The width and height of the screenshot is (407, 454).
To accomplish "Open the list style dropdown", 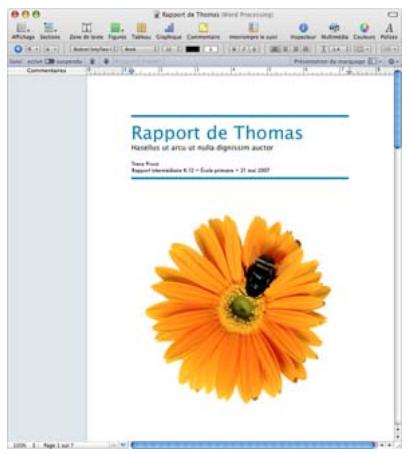I will pyautogui.click(x=389, y=49).
